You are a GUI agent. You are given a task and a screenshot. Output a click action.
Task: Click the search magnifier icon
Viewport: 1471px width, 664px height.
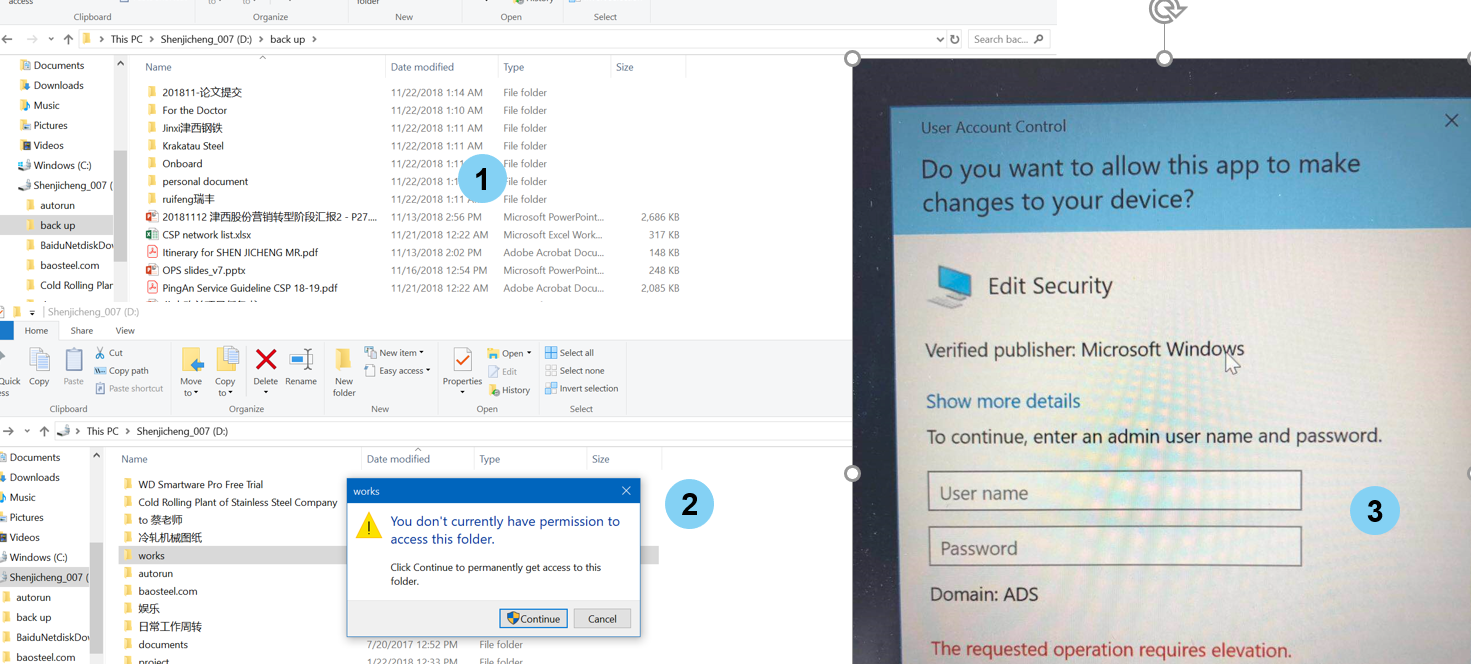click(x=1039, y=39)
